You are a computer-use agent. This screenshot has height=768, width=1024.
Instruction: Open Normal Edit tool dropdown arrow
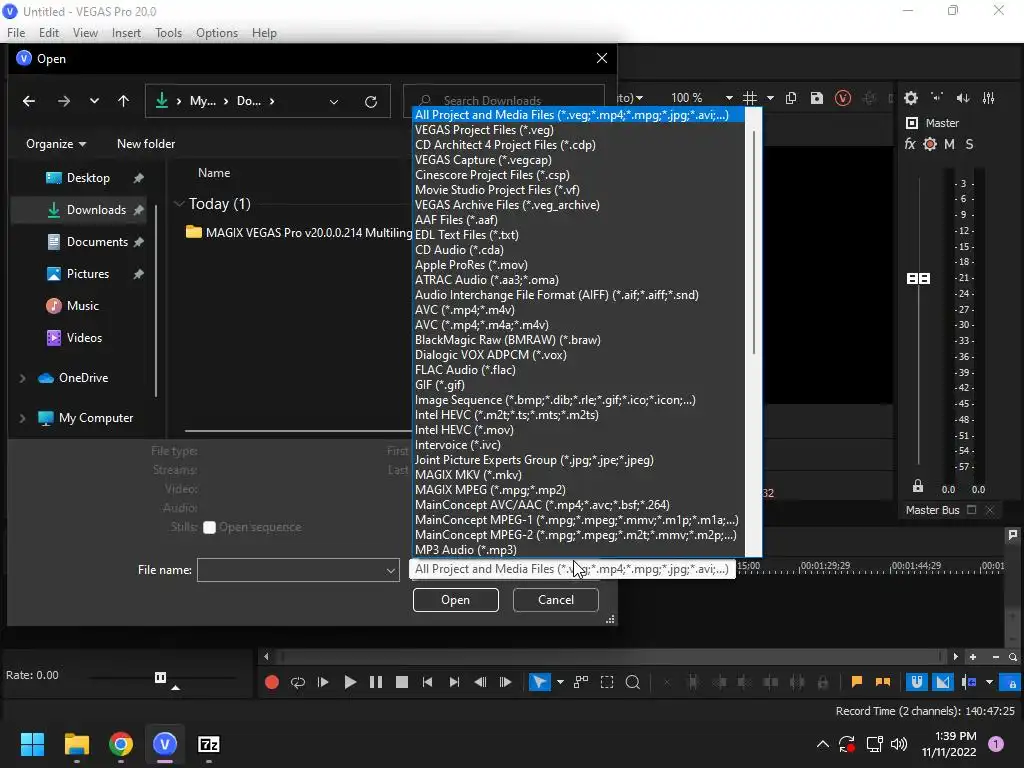click(560, 682)
